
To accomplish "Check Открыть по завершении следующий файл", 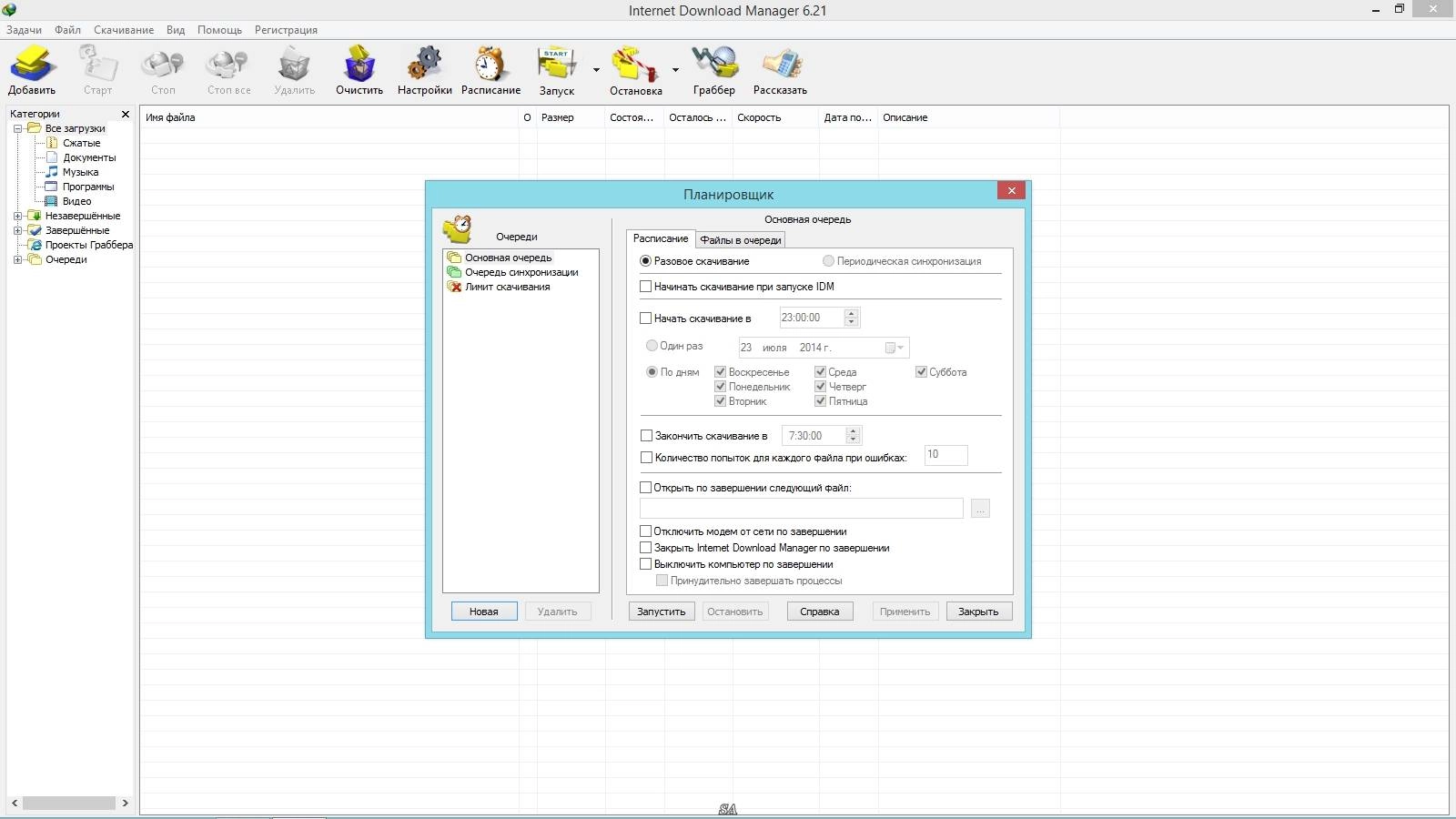I will (x=646, y=488).
